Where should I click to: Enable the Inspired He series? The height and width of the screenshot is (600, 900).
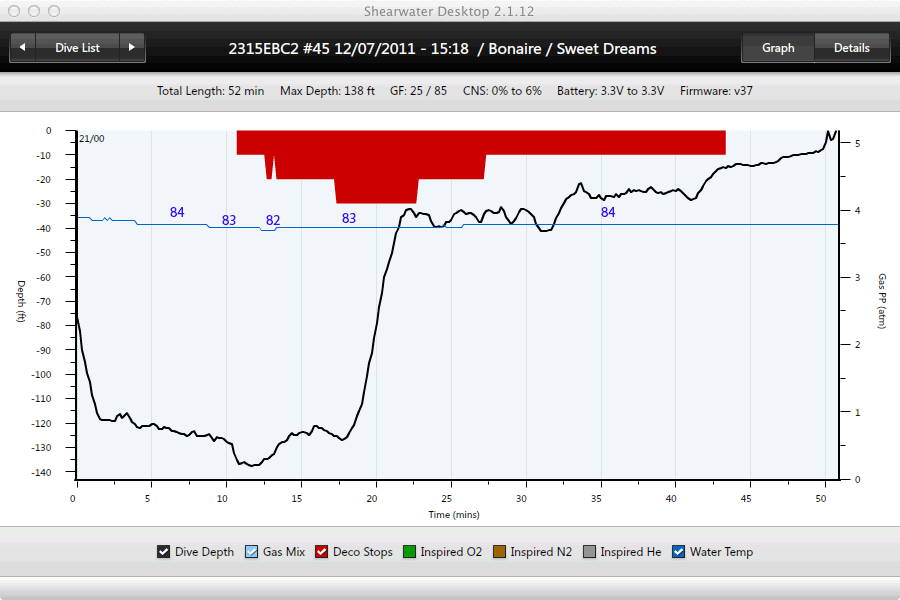590,552
